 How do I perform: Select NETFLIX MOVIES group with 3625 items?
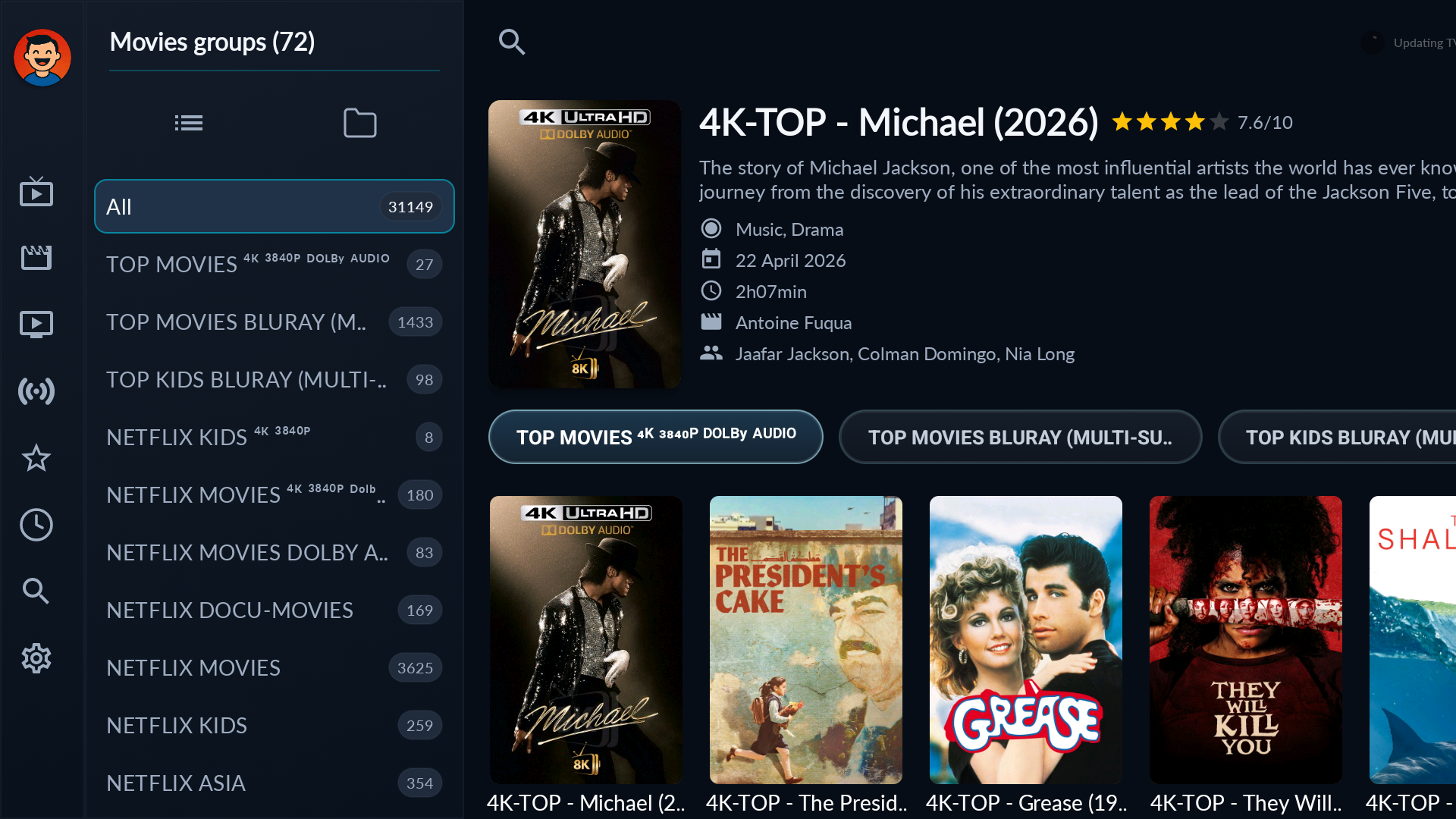click(275, 667)
